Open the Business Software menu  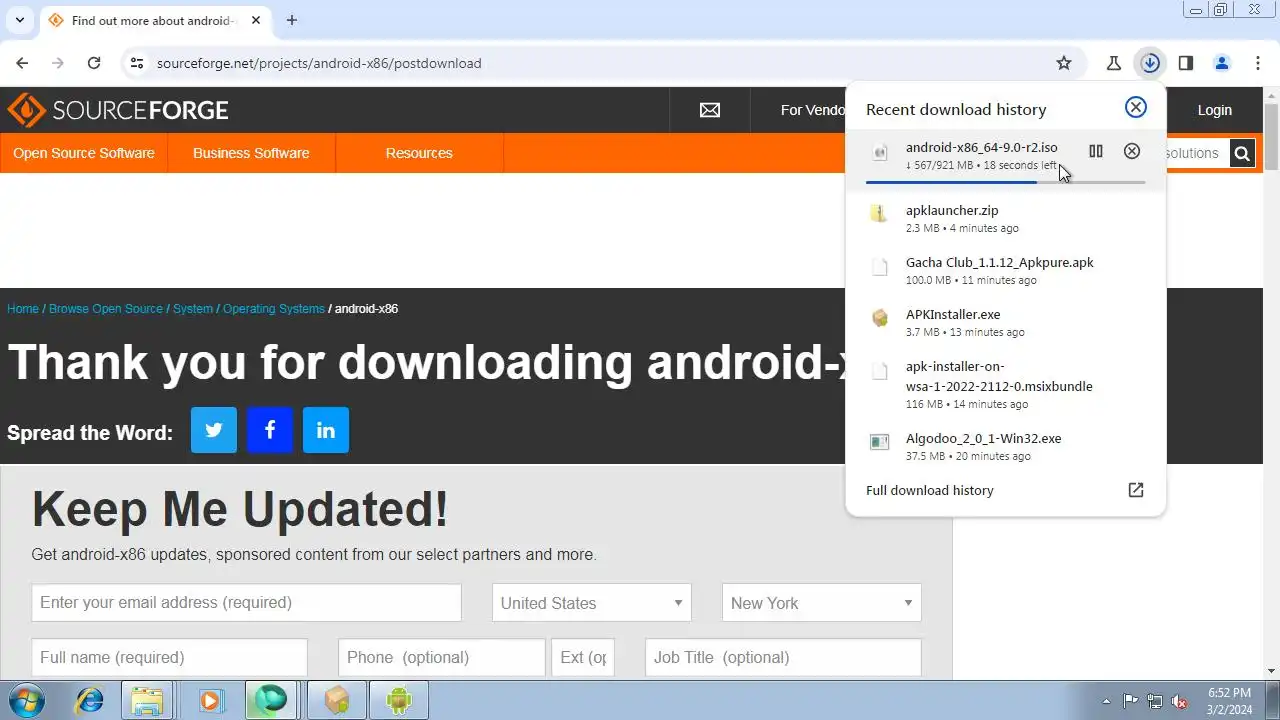(x=251, y=153)
